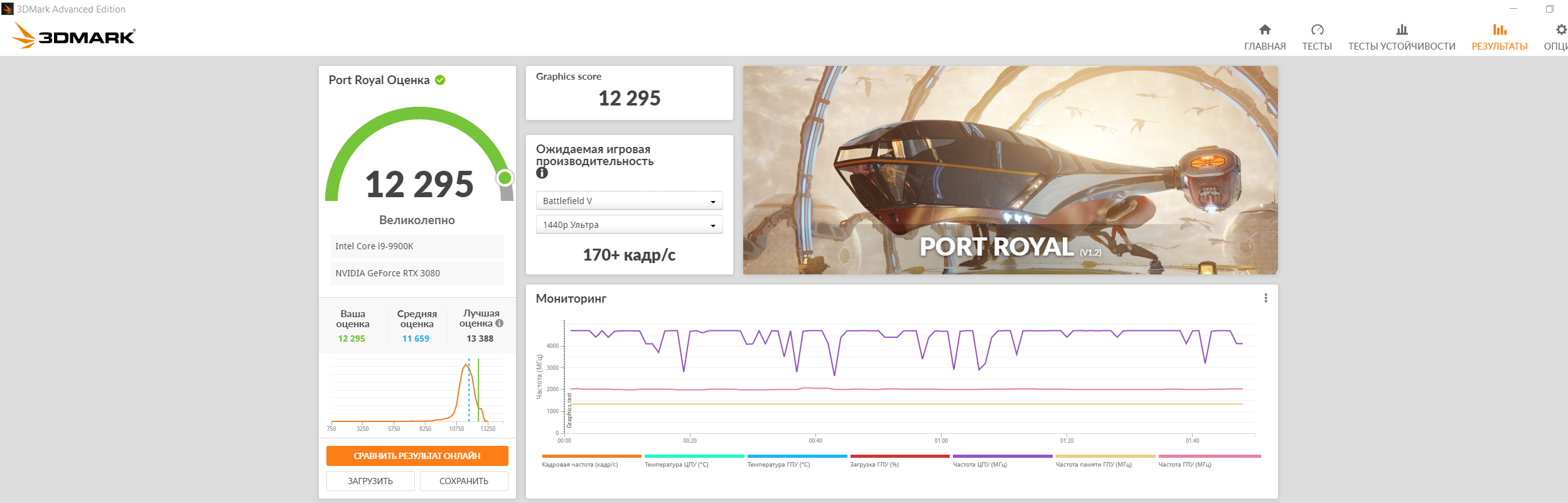Click the green validation checkmark beside Port Royal Оценка
1568x503 pixels.
click(440, 80)
